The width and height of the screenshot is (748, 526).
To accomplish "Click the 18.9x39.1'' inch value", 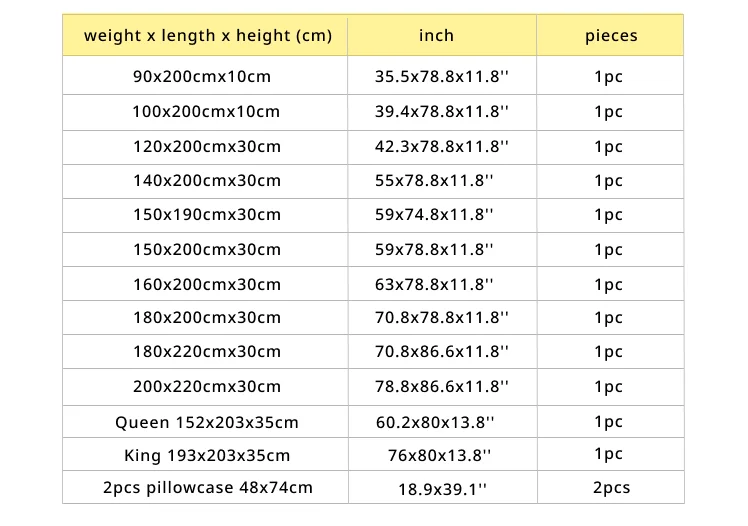I will [x=442, y=489].
